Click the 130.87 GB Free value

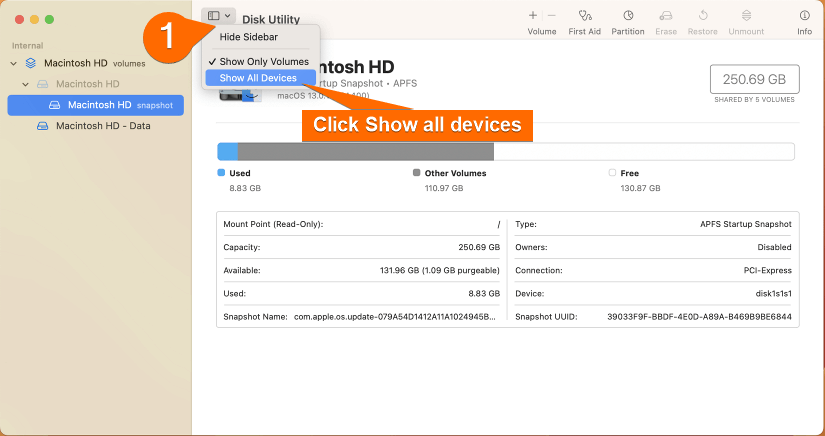640,188
